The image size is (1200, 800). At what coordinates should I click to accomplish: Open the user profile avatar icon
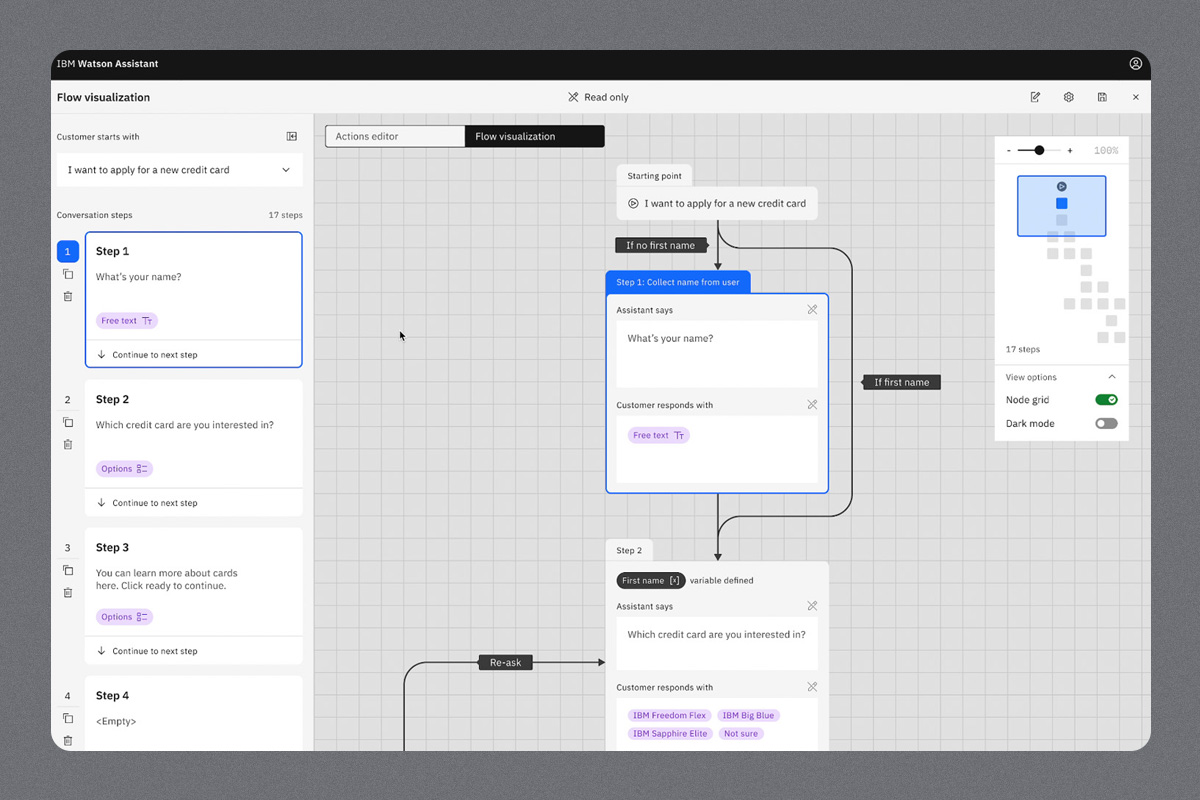tap(1135, 63)
